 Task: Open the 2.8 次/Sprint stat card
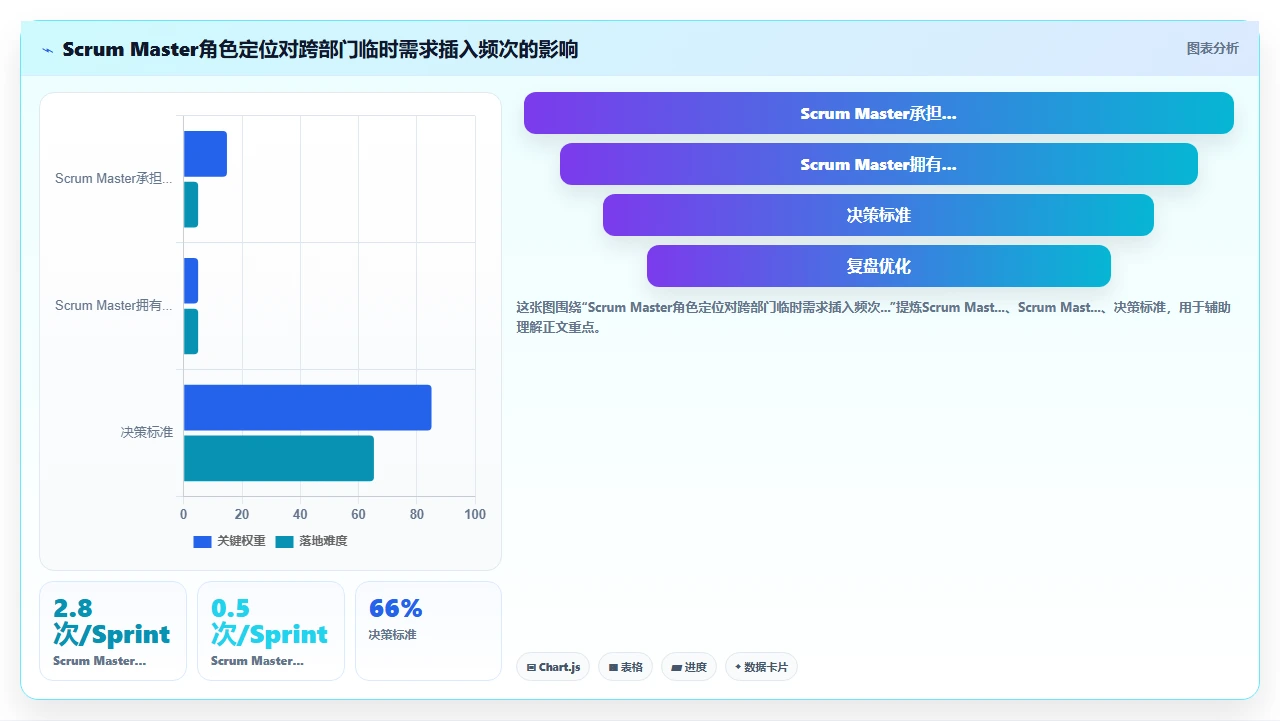pyautogui.click(x=113, y=631)
